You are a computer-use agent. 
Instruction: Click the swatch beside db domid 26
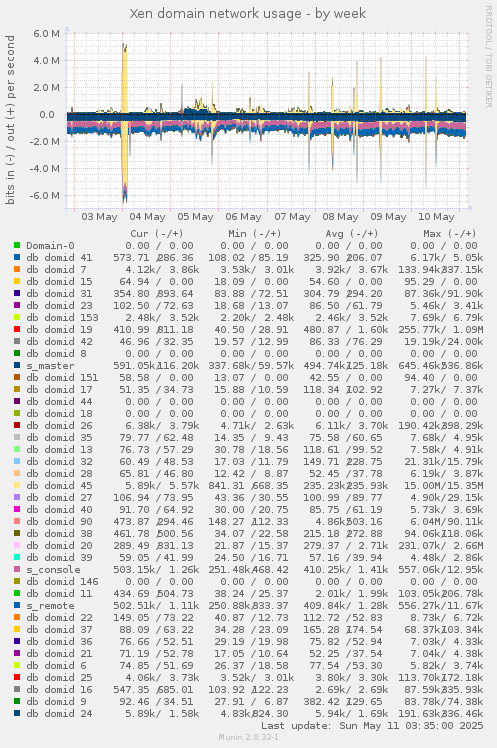click(17, 426)
